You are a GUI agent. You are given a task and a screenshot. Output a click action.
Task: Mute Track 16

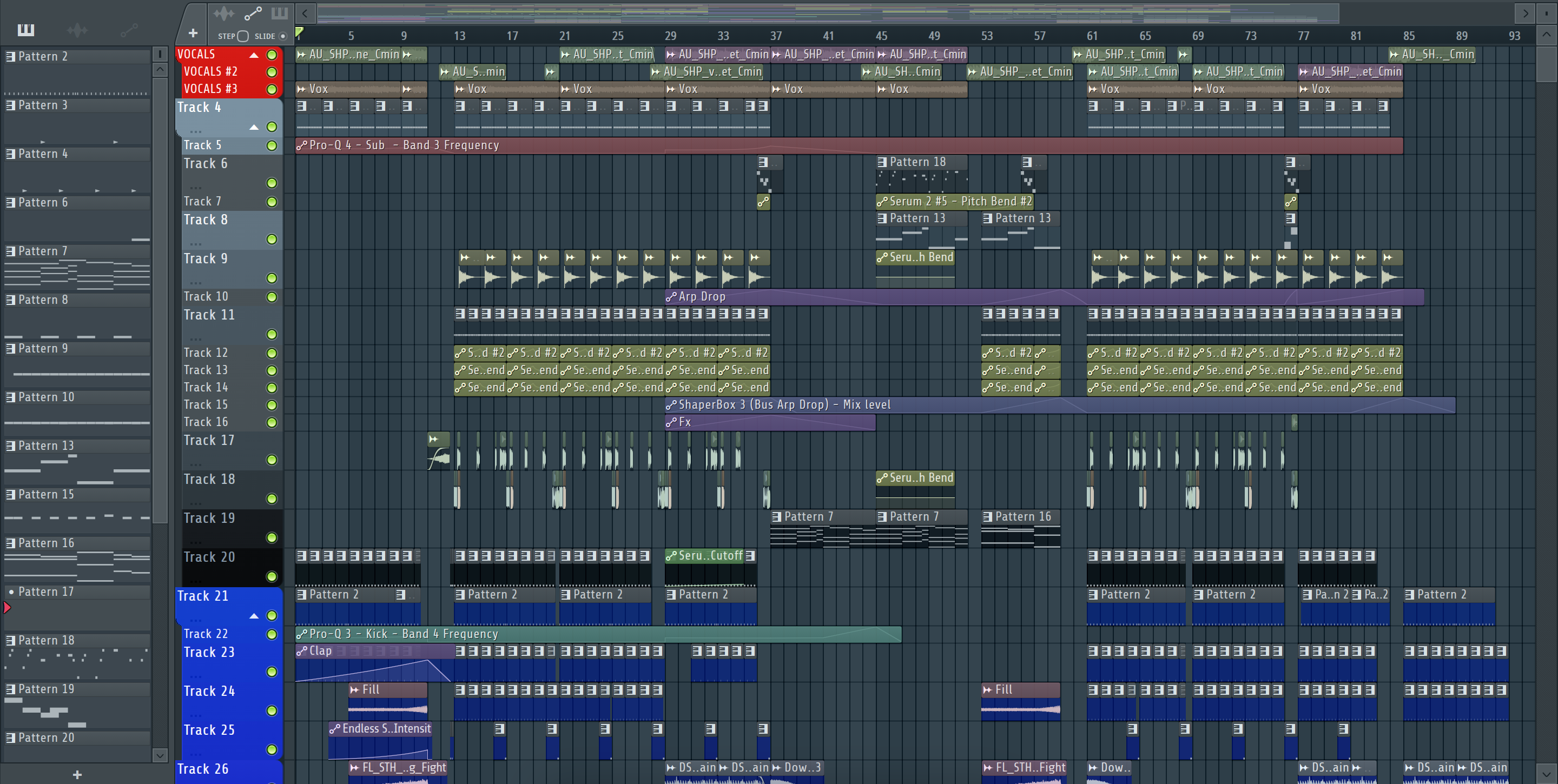point(272,422)
